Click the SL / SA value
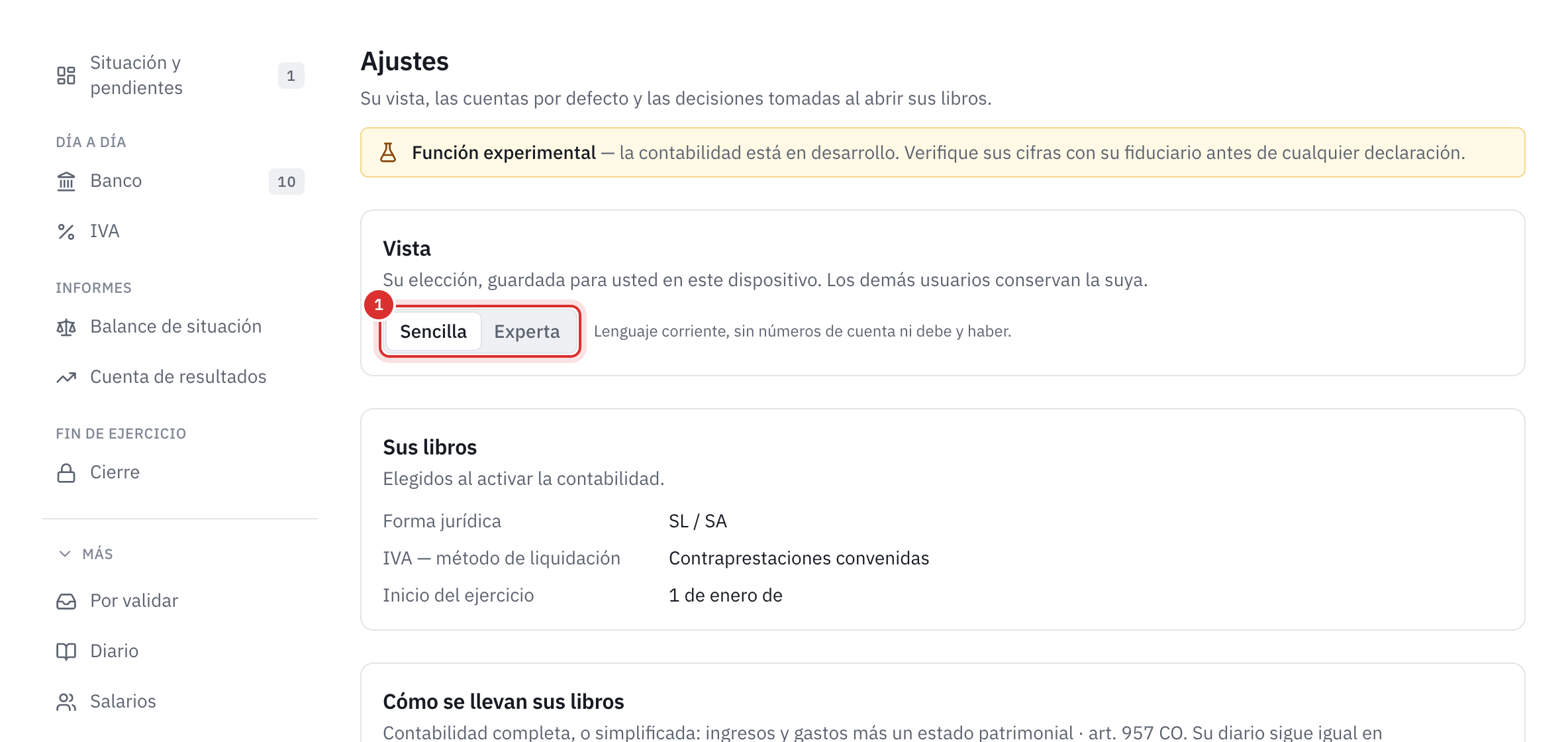 [698, 521]
